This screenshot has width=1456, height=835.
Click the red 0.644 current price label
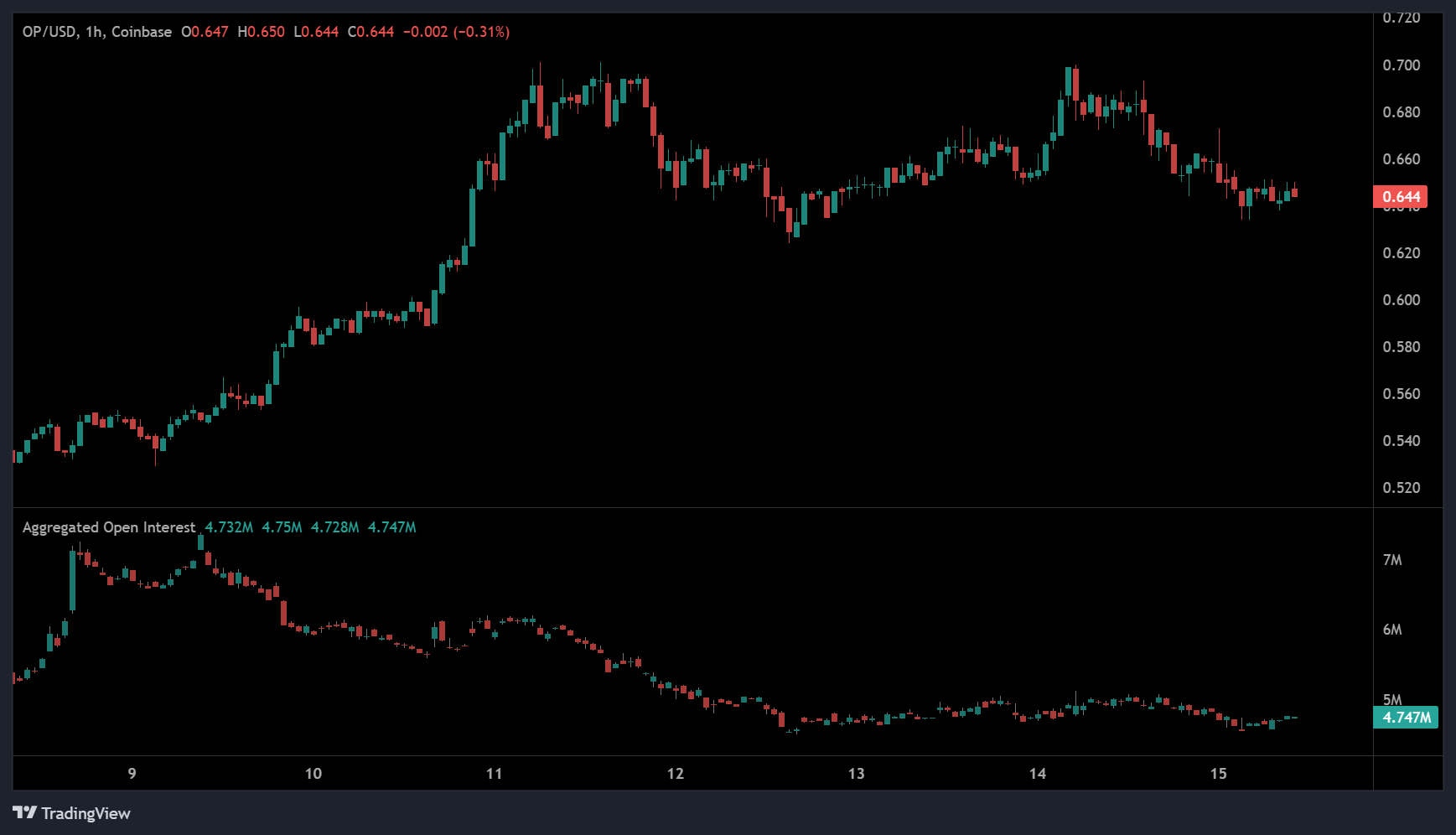tap(1400, 197)
